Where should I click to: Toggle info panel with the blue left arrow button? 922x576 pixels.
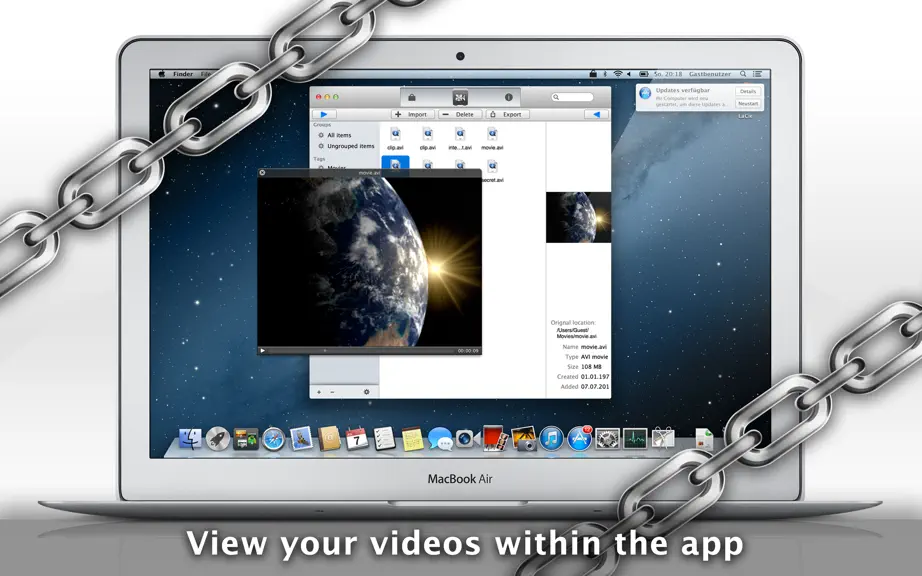596,114
